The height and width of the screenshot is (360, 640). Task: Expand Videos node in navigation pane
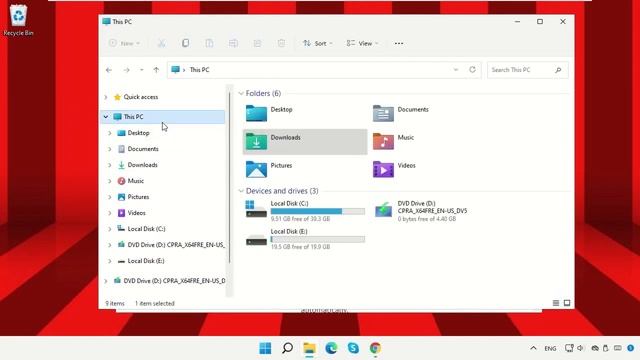tap(110, 213)
